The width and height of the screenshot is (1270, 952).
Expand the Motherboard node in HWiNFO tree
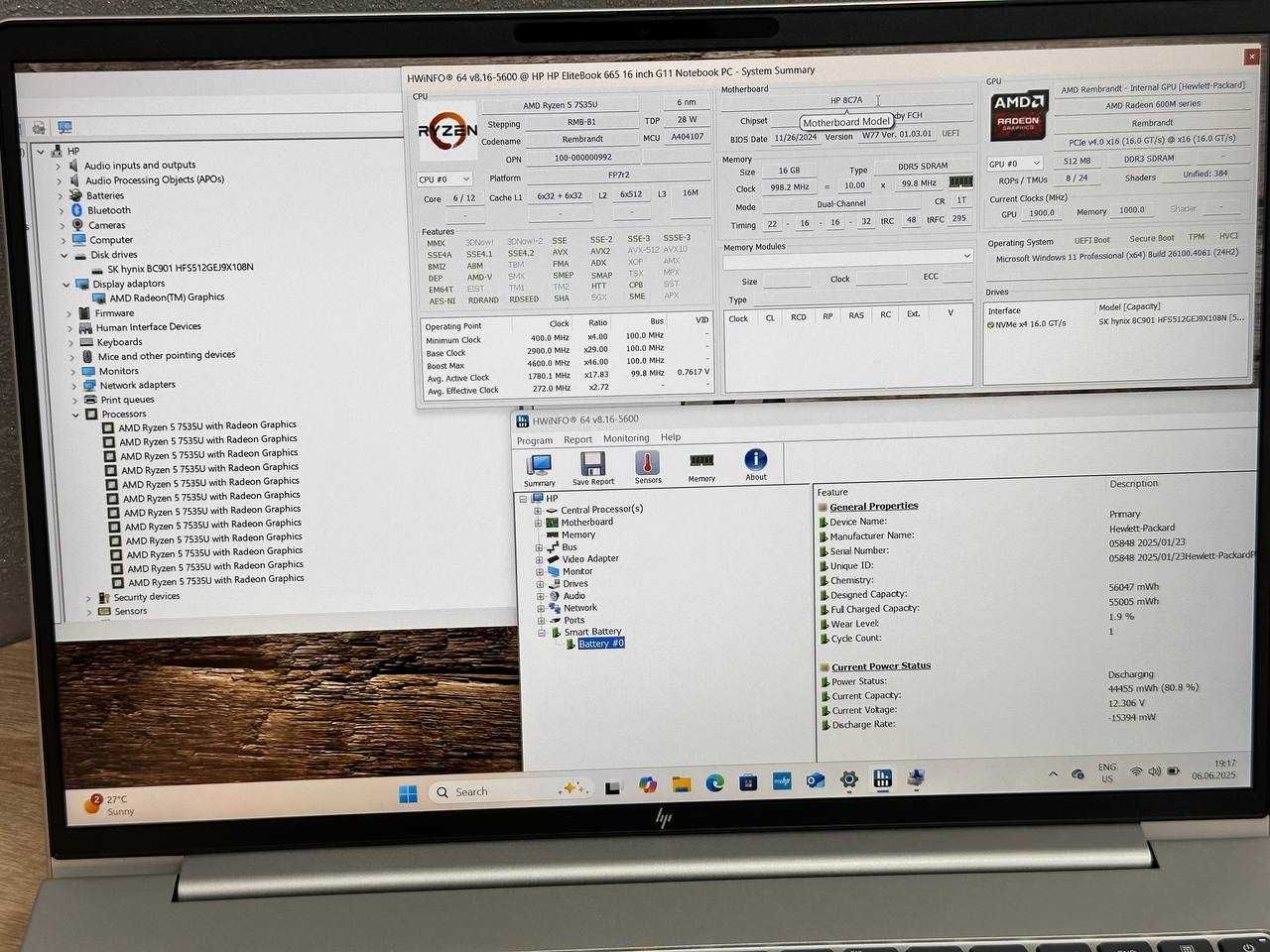[x=539, y=523]
